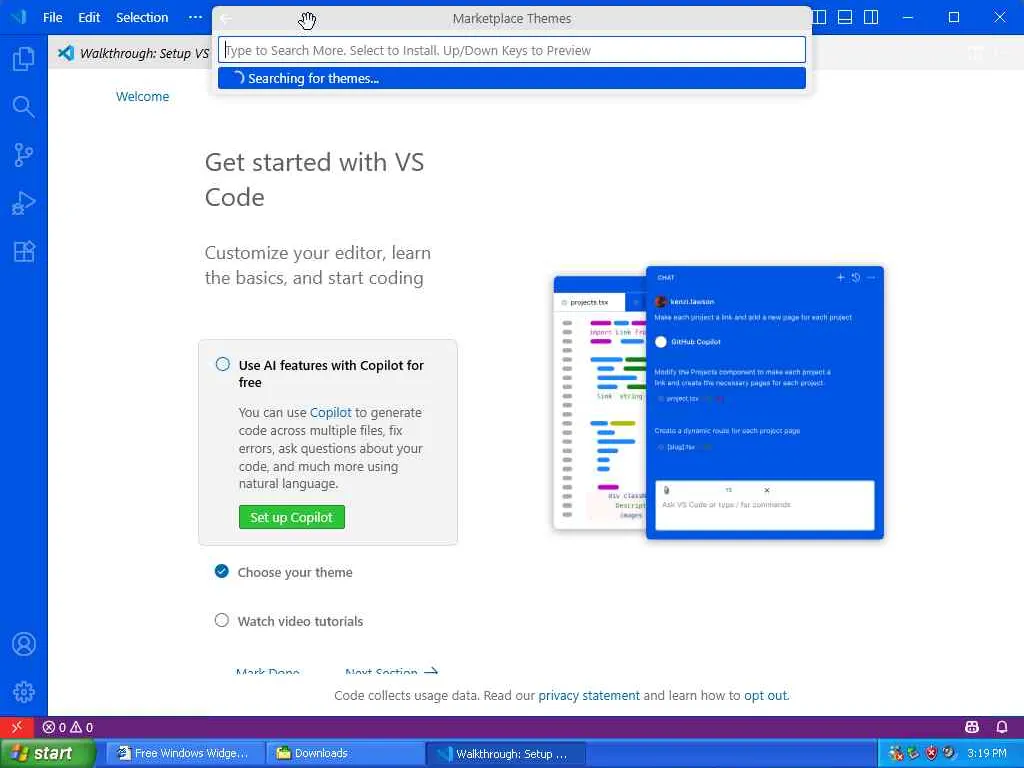The width and height of the screenshot is (1024, 768).
Task: Click the Copilot chat preview image
Action: click(x=718, y=402)
